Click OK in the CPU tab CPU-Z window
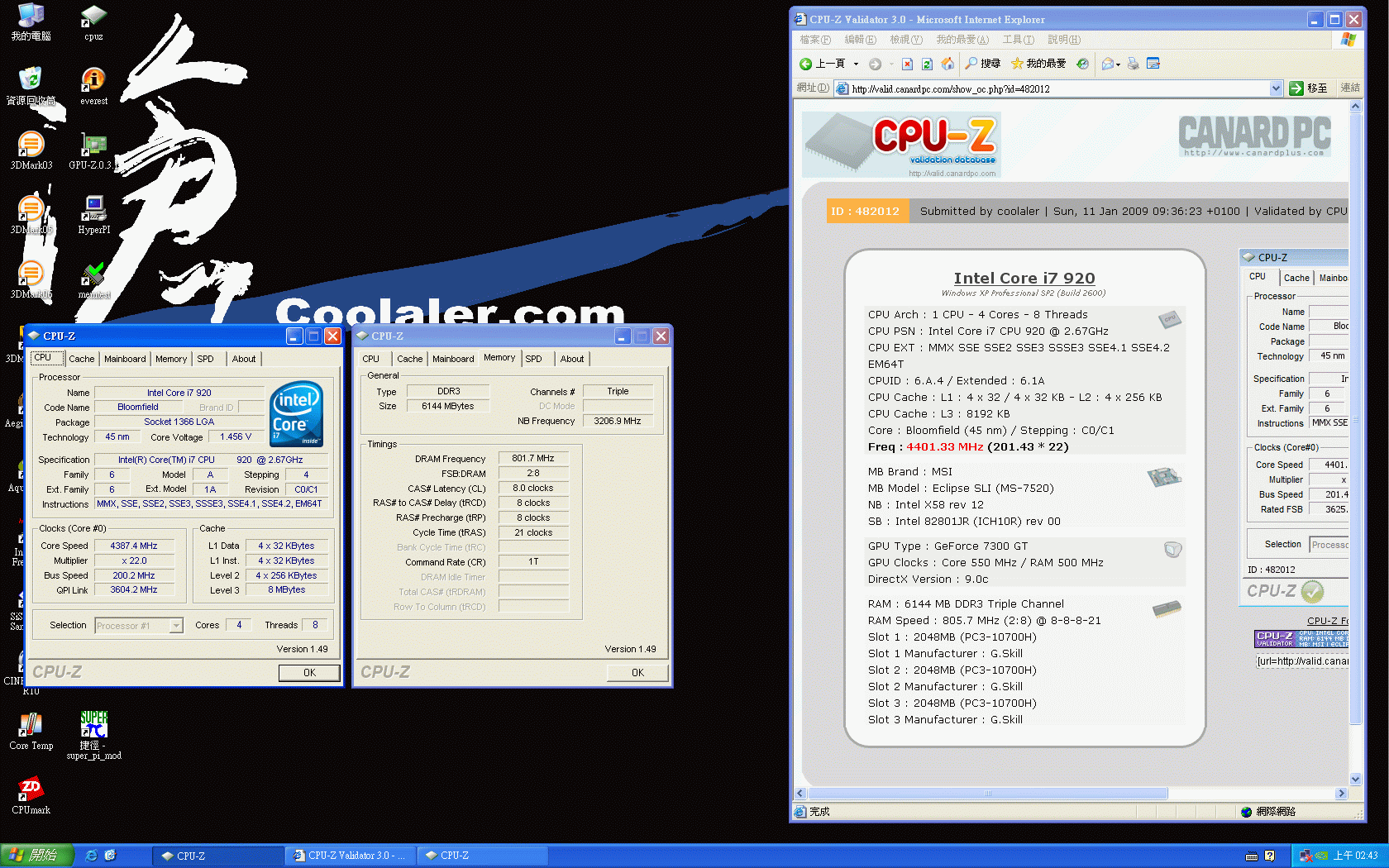The height and width of the screenshot is (868, 1389). point(309,673)
